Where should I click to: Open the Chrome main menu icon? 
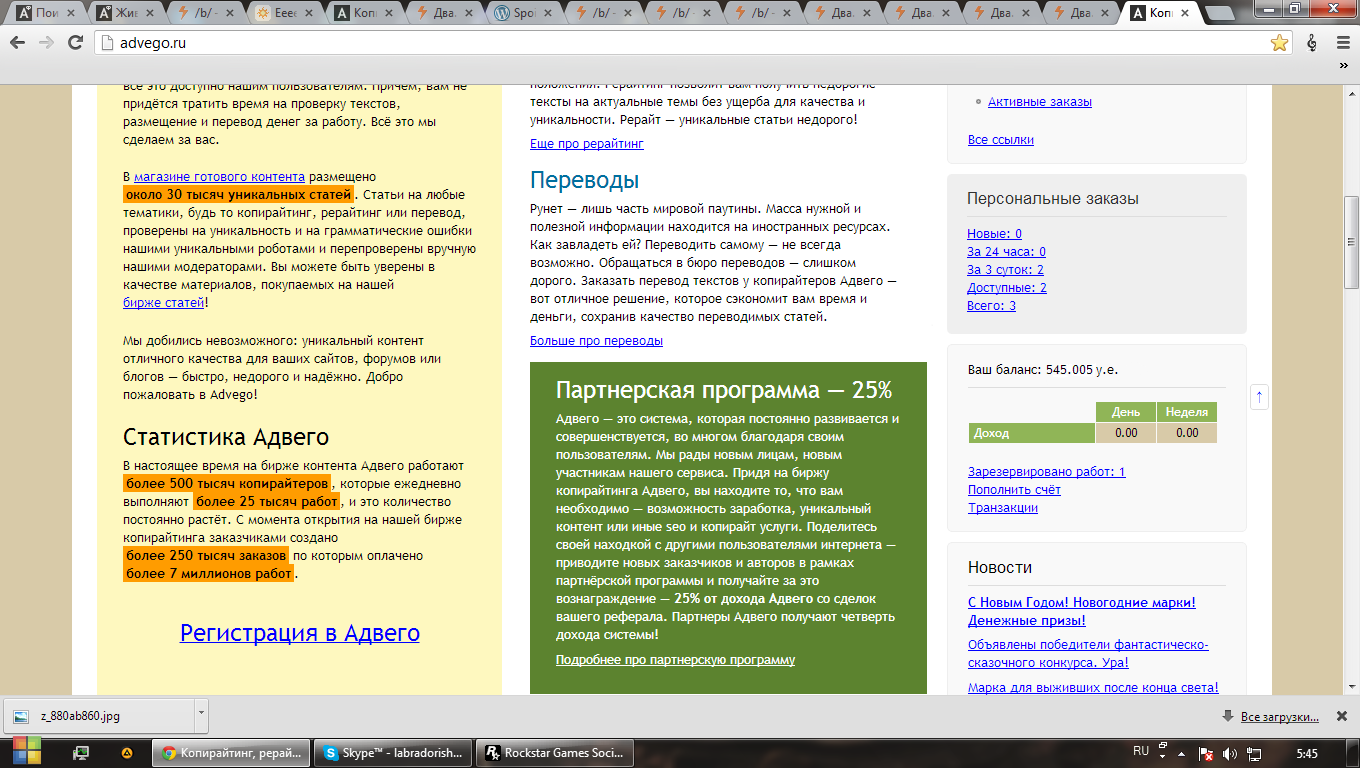click(1343, 43)
